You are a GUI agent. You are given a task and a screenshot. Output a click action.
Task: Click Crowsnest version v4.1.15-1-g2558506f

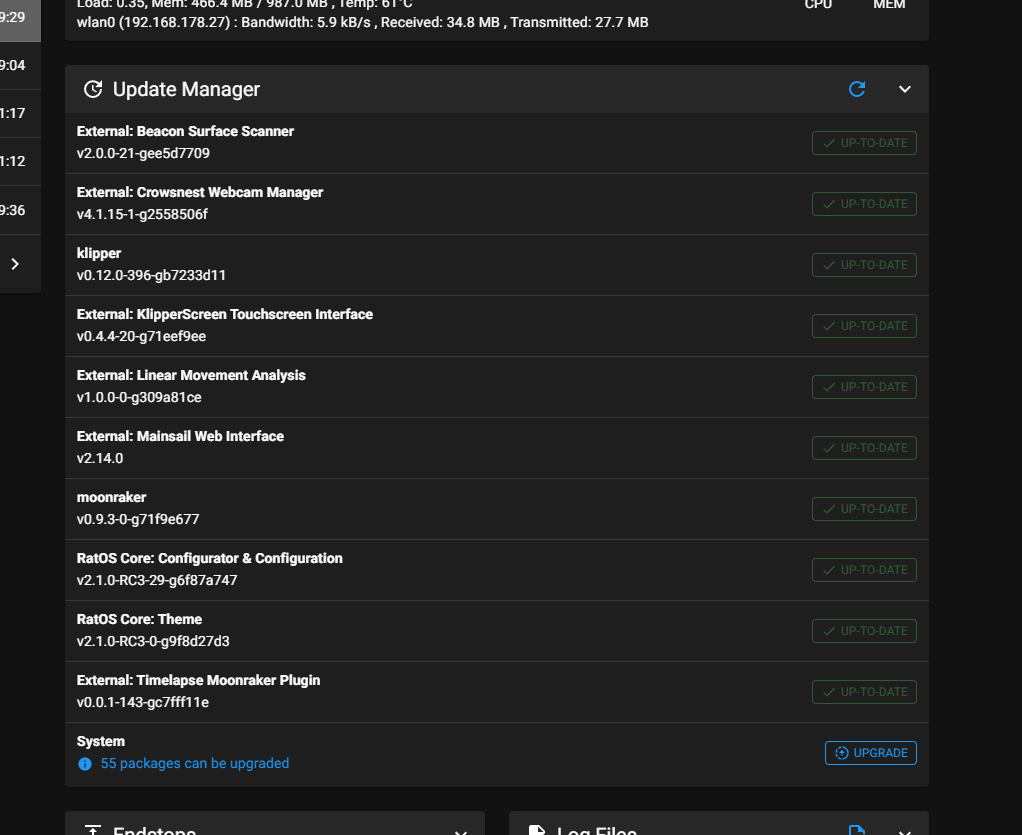tap(142, 214)
